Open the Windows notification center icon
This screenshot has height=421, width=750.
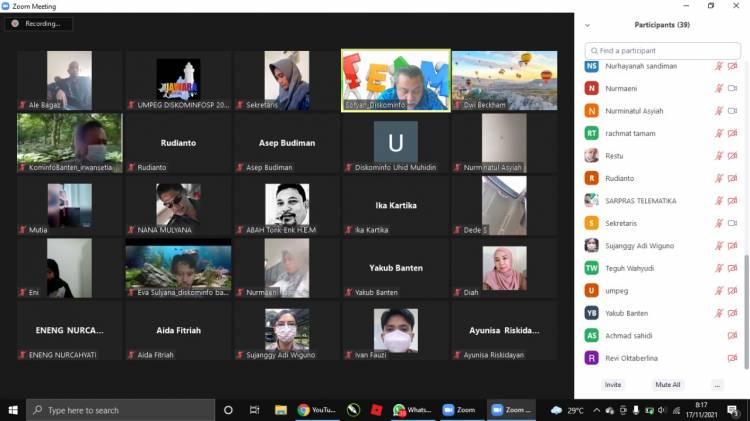(732, 410)
